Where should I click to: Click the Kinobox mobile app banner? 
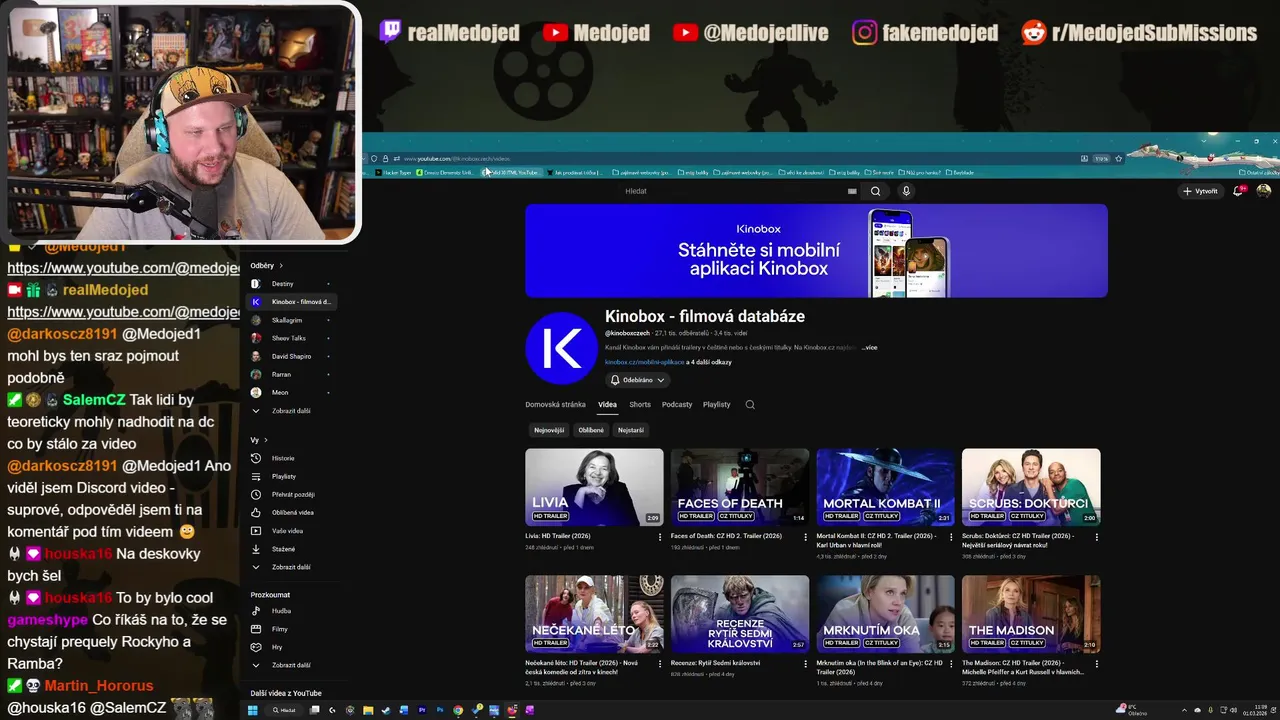tap(816, 251)
